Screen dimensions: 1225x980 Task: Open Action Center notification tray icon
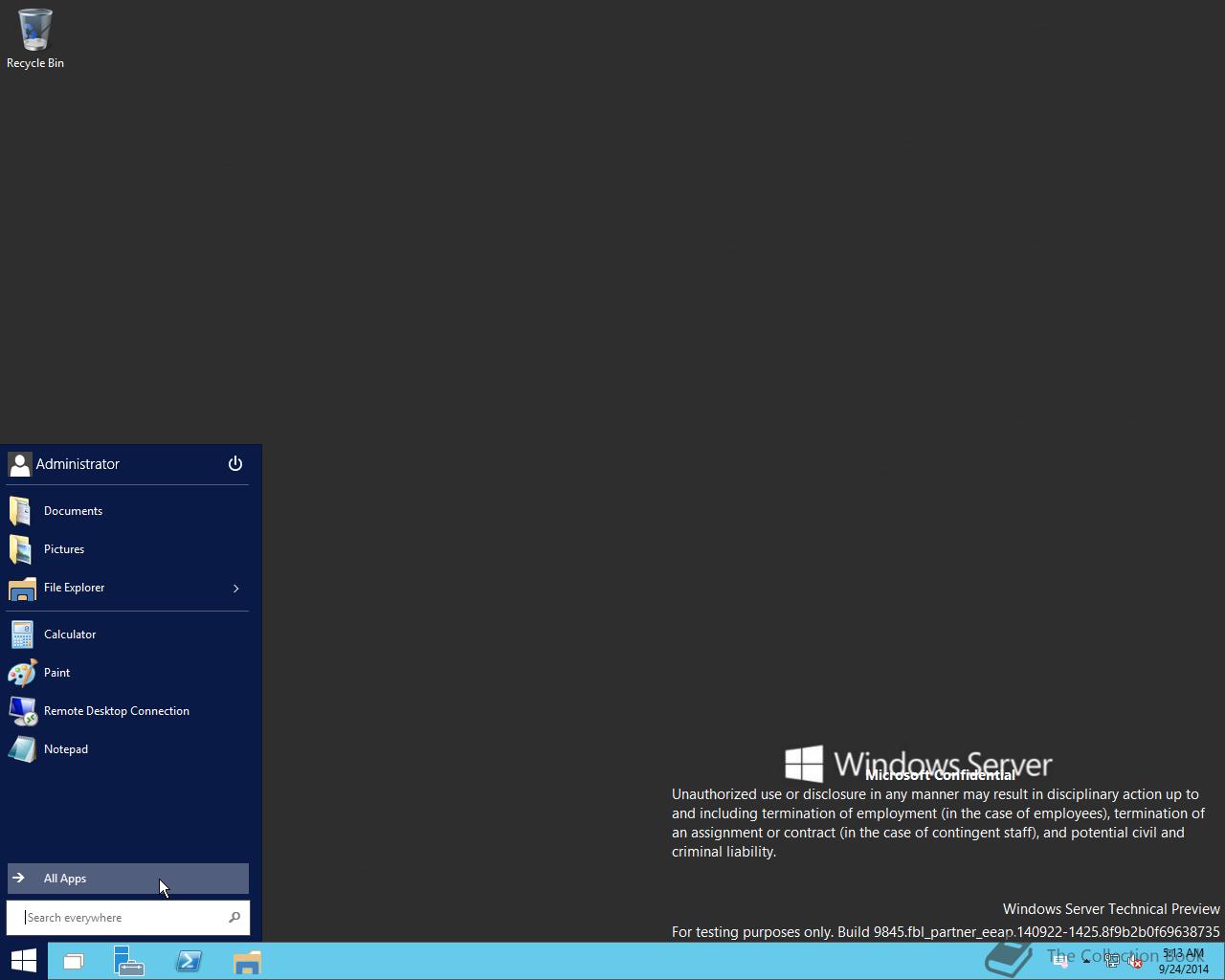1060,961
